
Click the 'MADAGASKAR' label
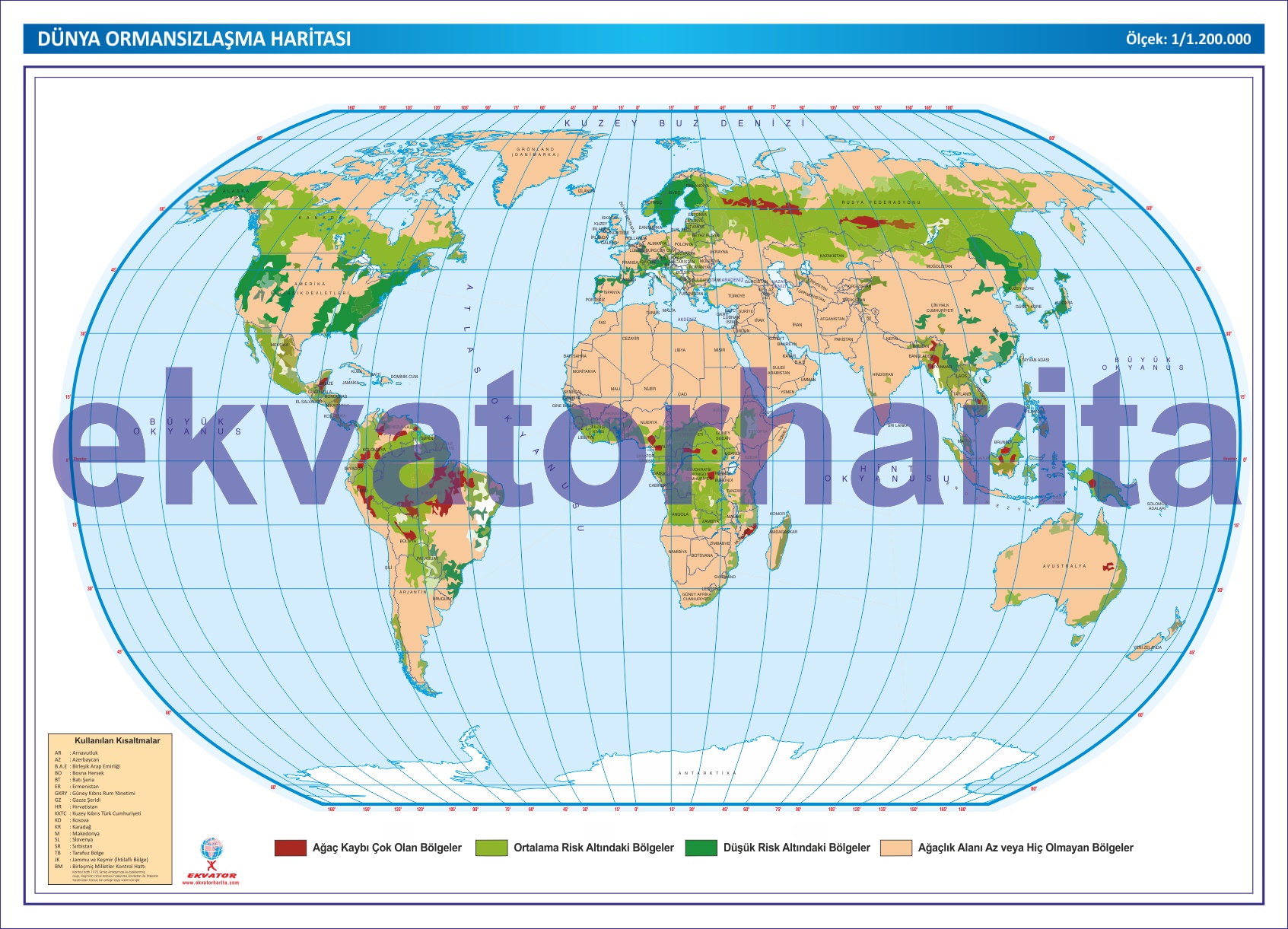point(784,532)
